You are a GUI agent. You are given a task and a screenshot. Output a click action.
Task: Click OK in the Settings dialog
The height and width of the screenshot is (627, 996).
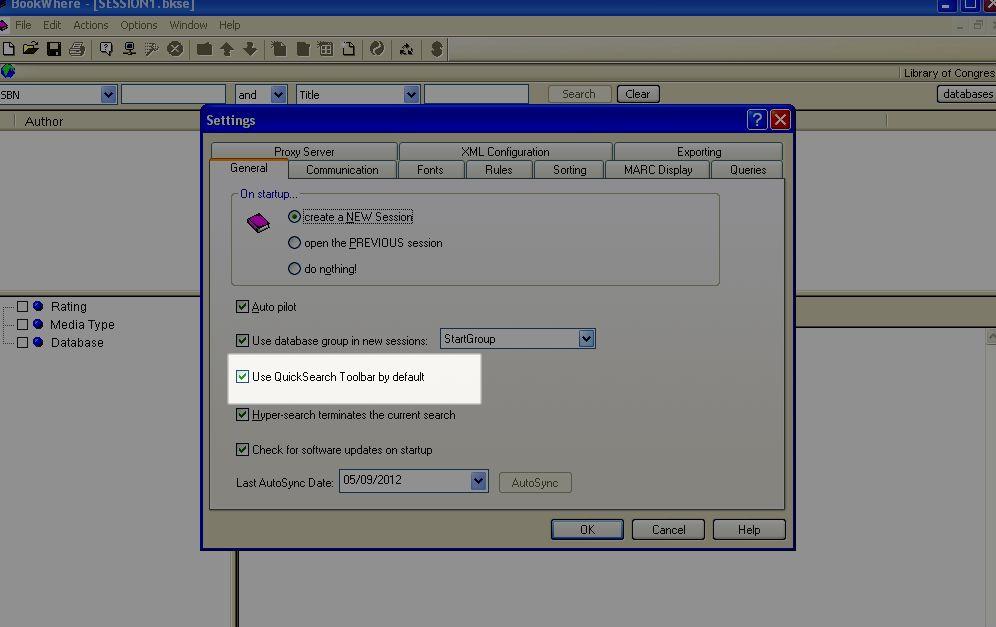(x=588, y=530)
